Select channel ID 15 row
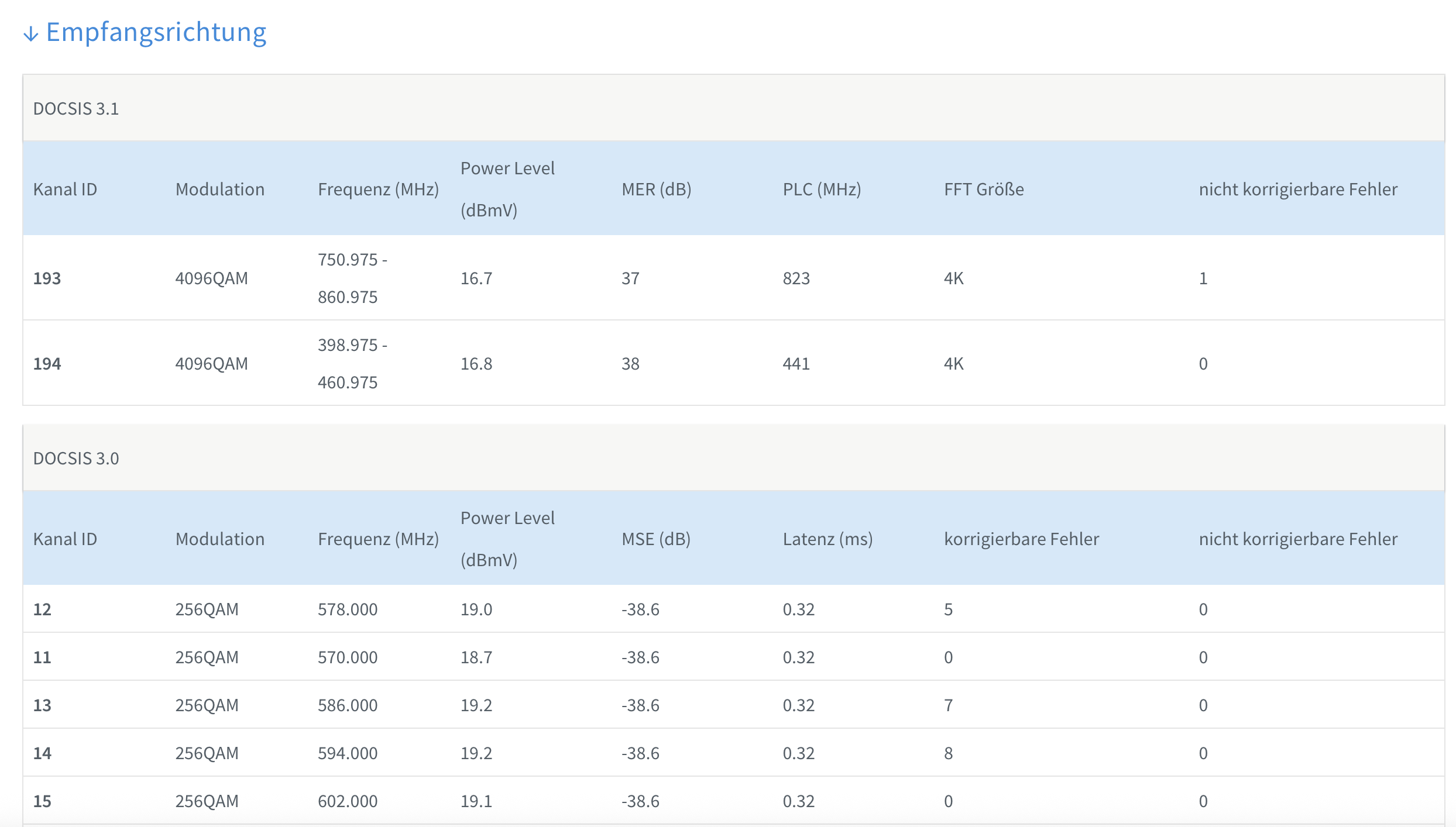Screen dimensions: 1456x827 [x=42, y=801]
